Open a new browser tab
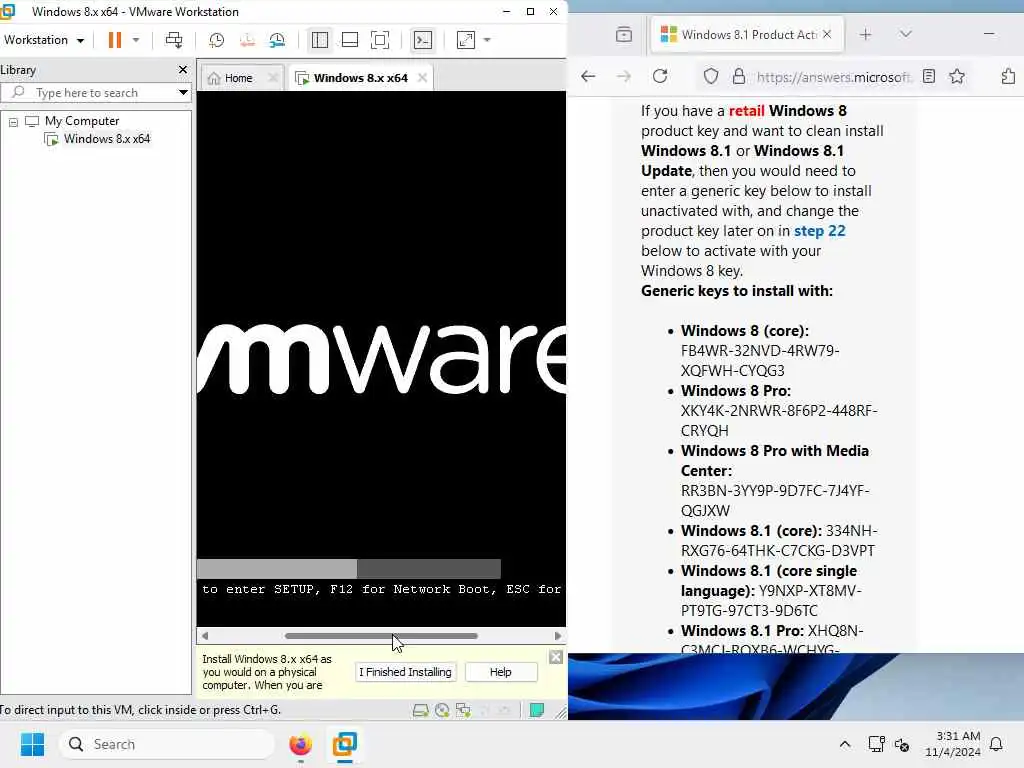 pos(865,35)
